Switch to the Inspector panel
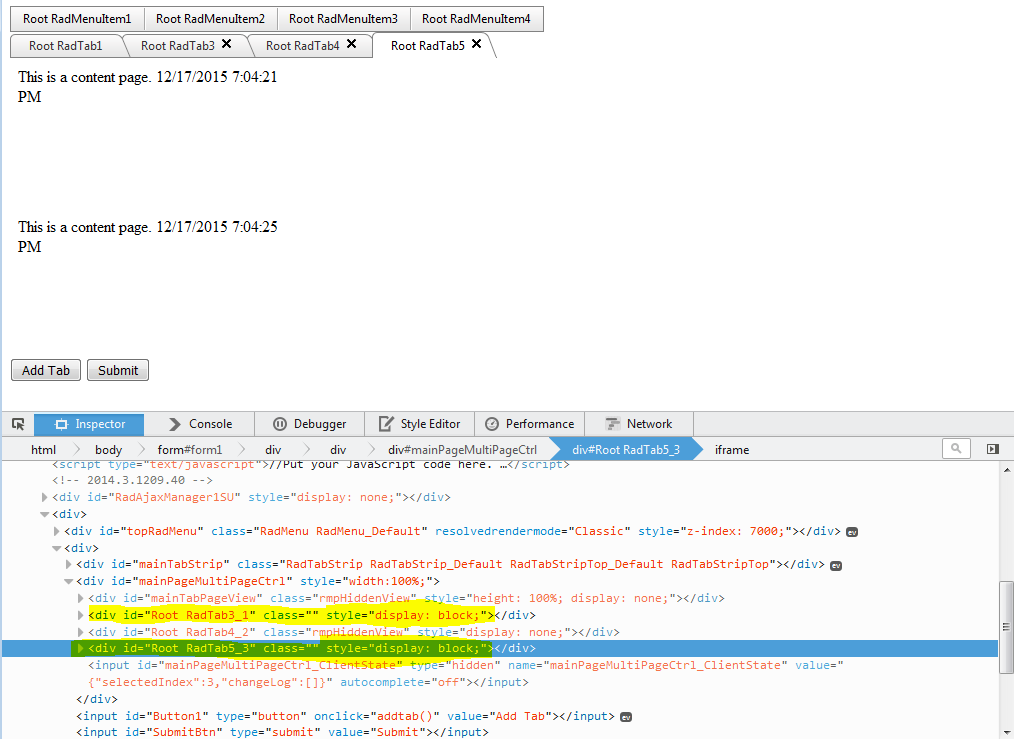 click(89, 424)
